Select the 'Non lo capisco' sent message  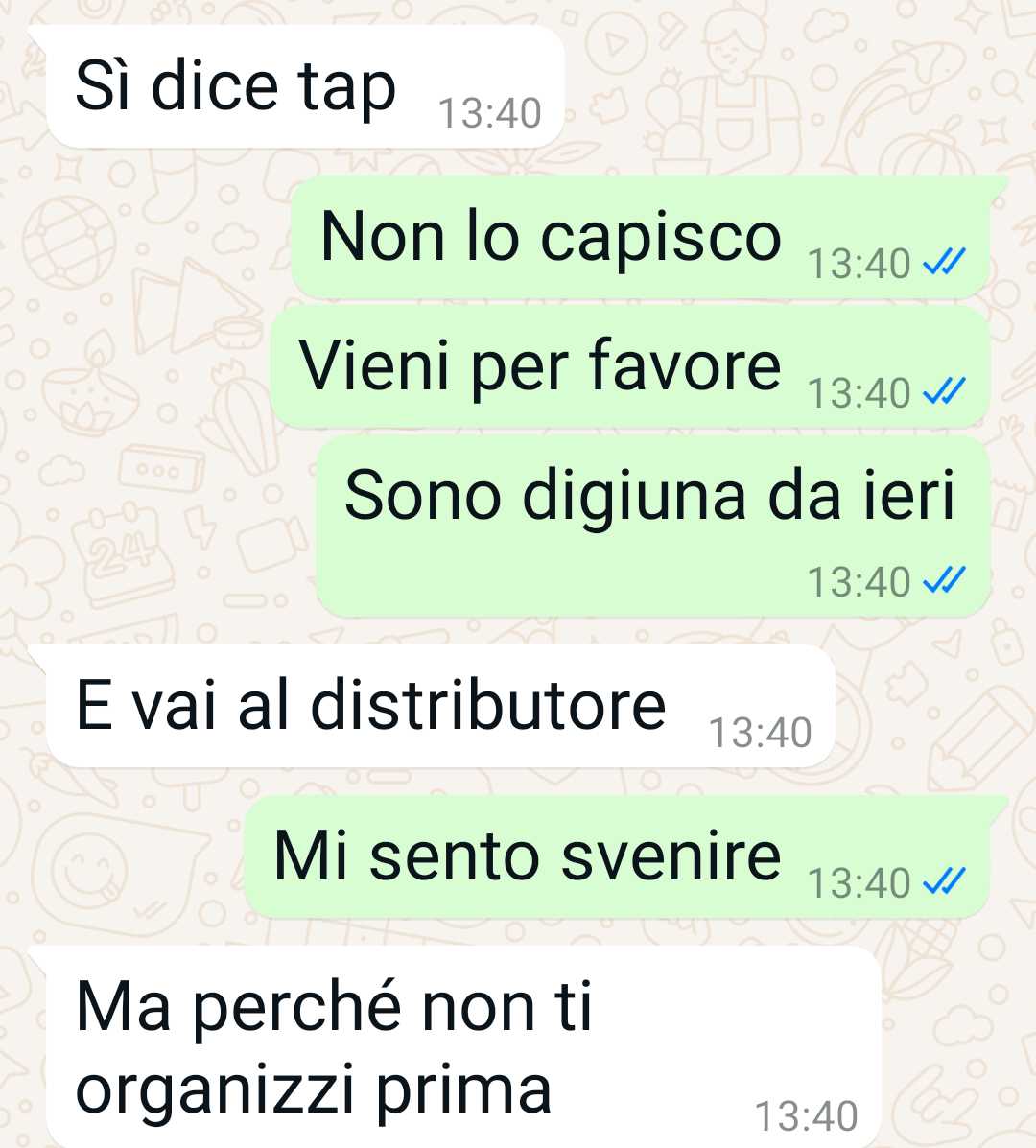[x=641, y=237]
